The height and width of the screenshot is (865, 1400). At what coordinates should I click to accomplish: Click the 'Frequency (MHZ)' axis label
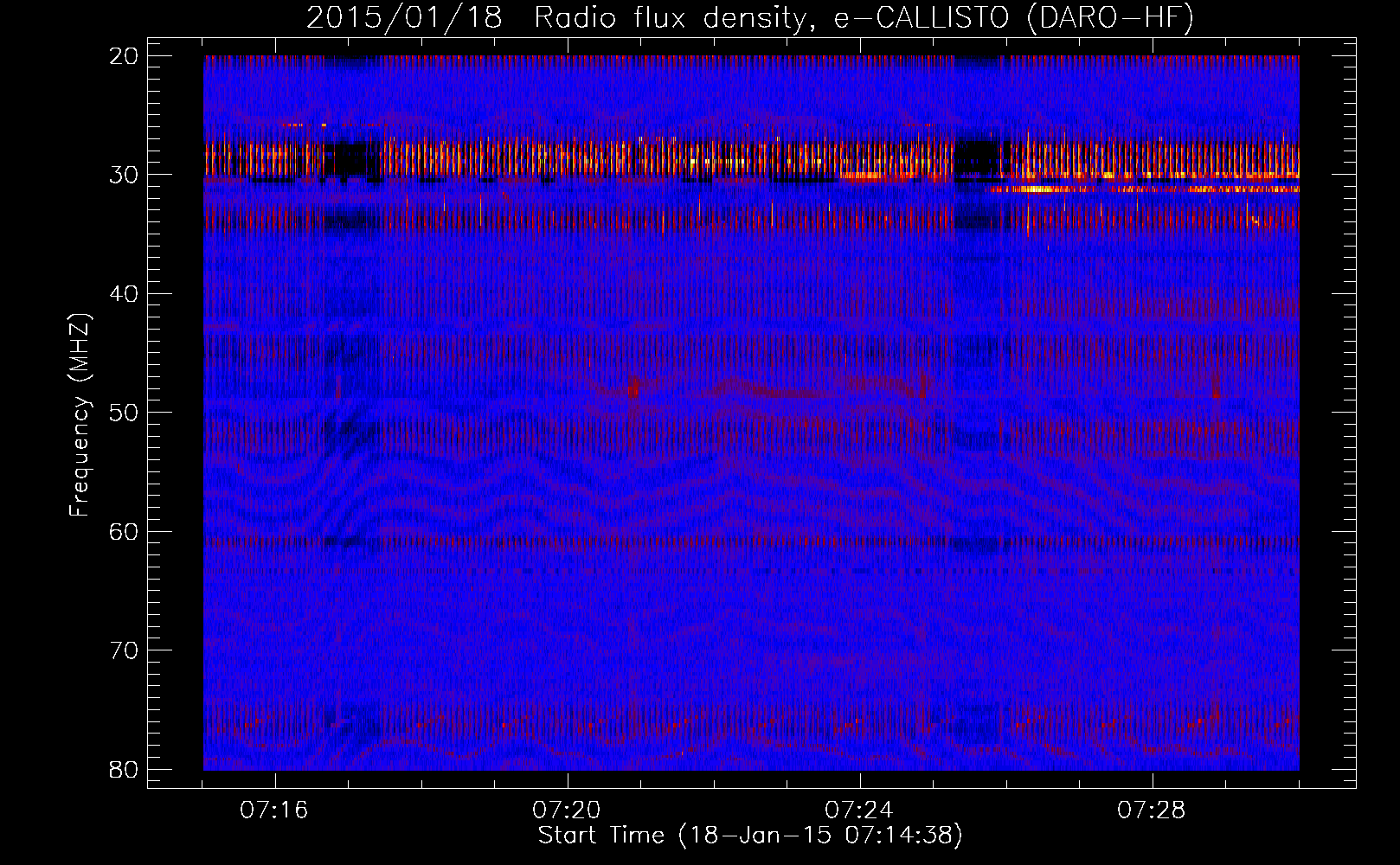[x=80, y=416]
